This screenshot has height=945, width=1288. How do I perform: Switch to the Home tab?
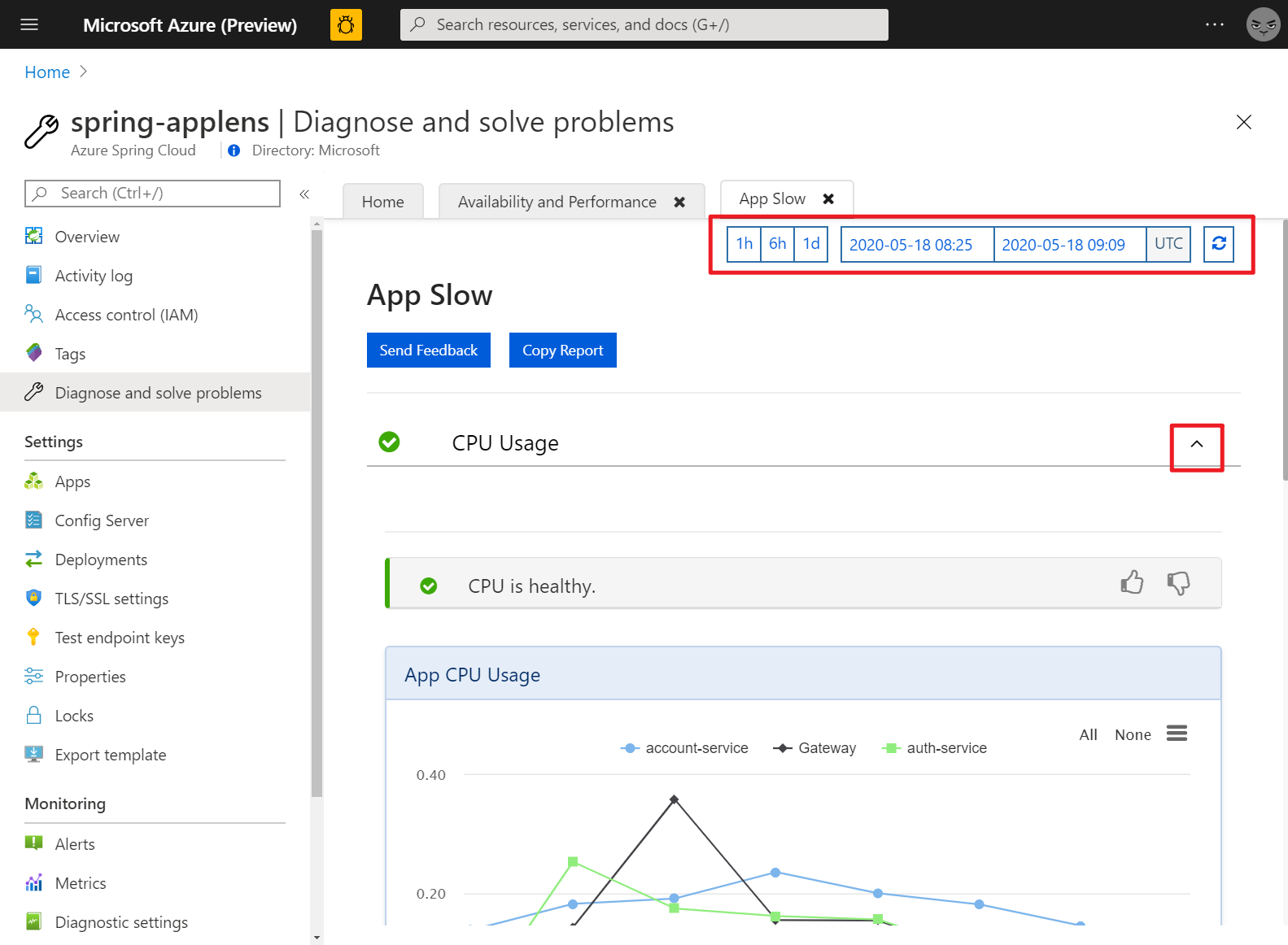point(383,202)
